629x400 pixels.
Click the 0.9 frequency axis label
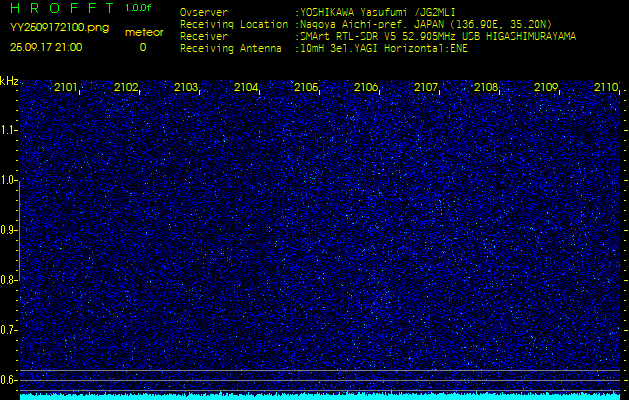pos(9,230)
